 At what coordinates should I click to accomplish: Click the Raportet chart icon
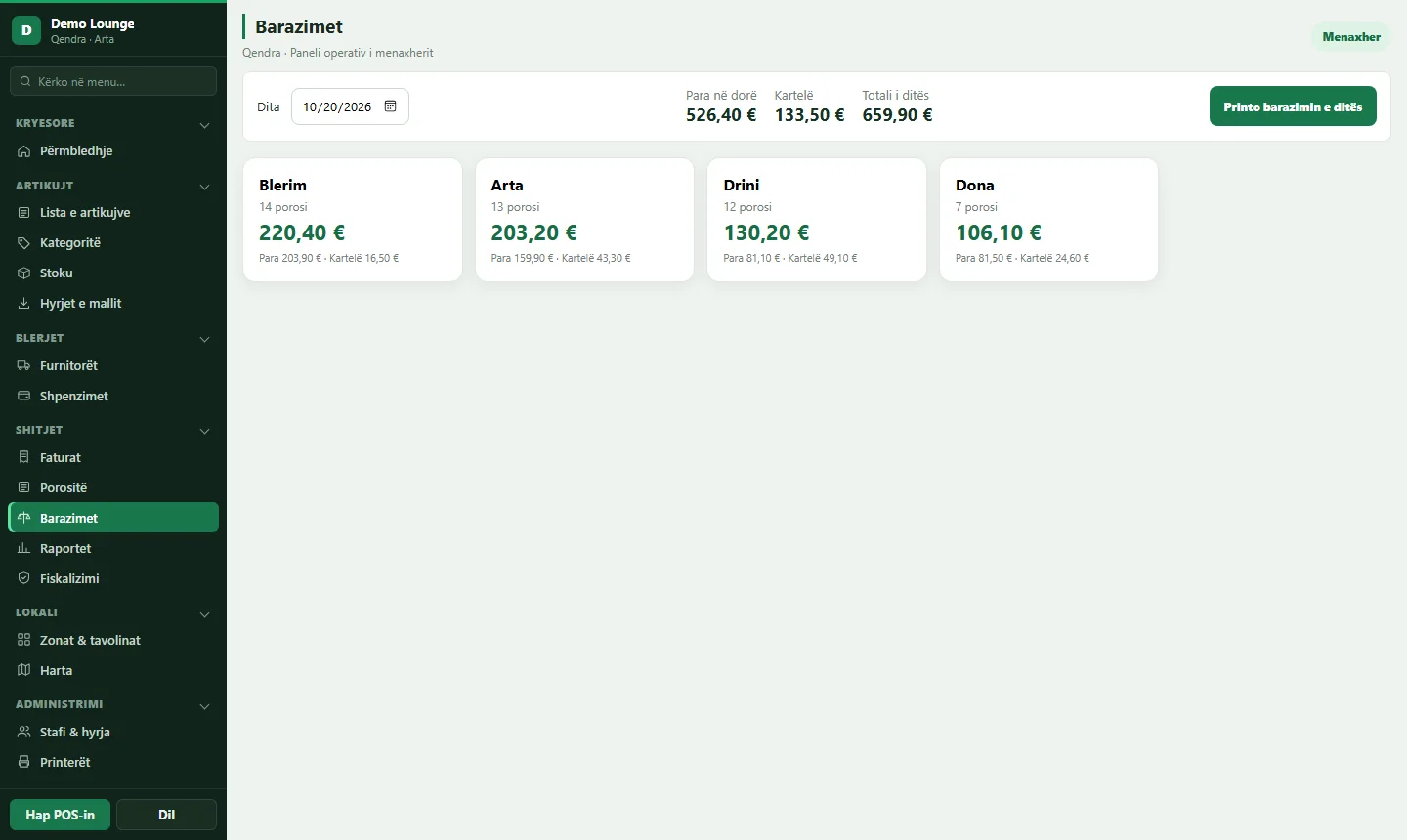point(24,549)
